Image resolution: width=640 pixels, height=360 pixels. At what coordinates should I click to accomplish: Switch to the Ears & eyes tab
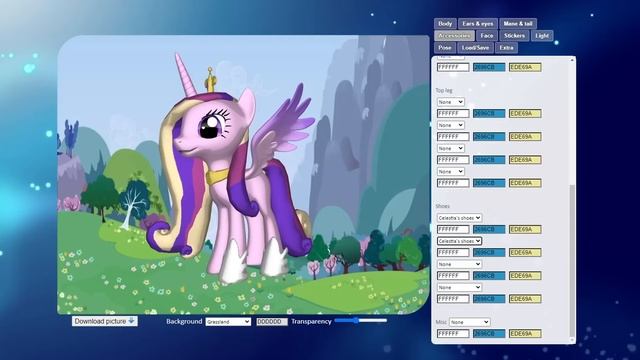(x=478, y=24)
